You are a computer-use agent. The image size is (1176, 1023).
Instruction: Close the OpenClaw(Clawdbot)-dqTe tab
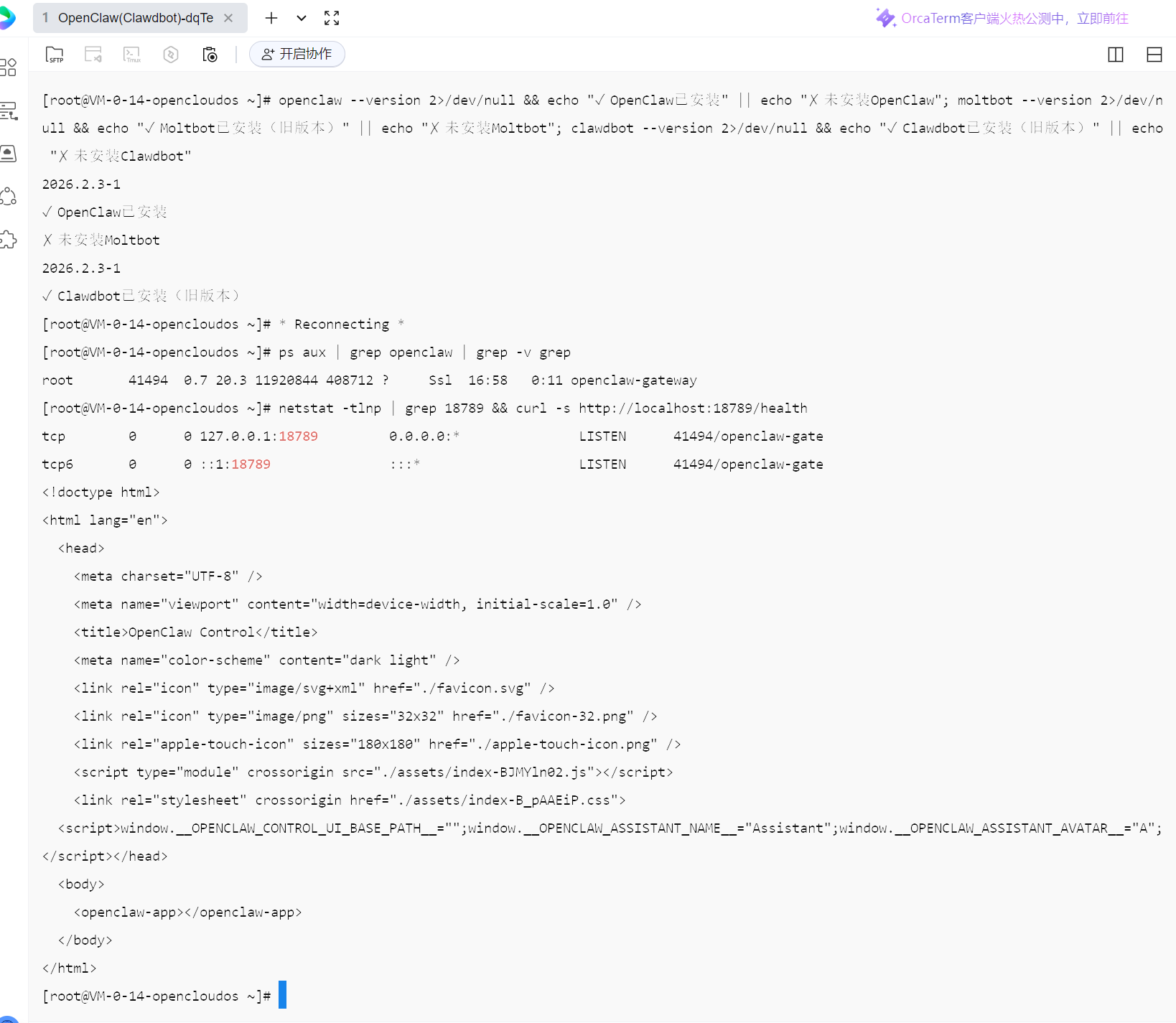pyautogui.click(x=228, y=18)
